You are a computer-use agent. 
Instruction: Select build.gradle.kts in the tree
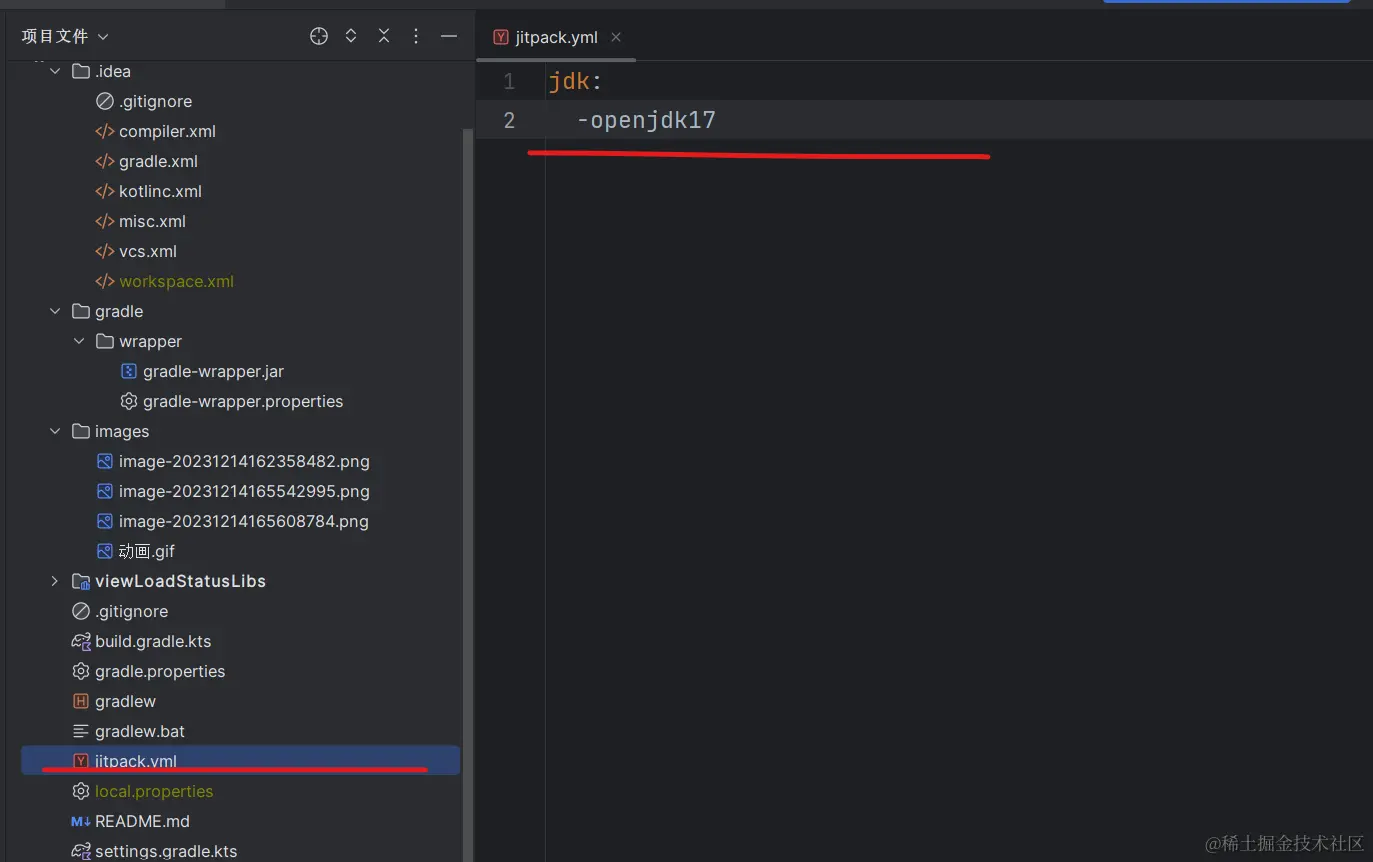[153, 641]
